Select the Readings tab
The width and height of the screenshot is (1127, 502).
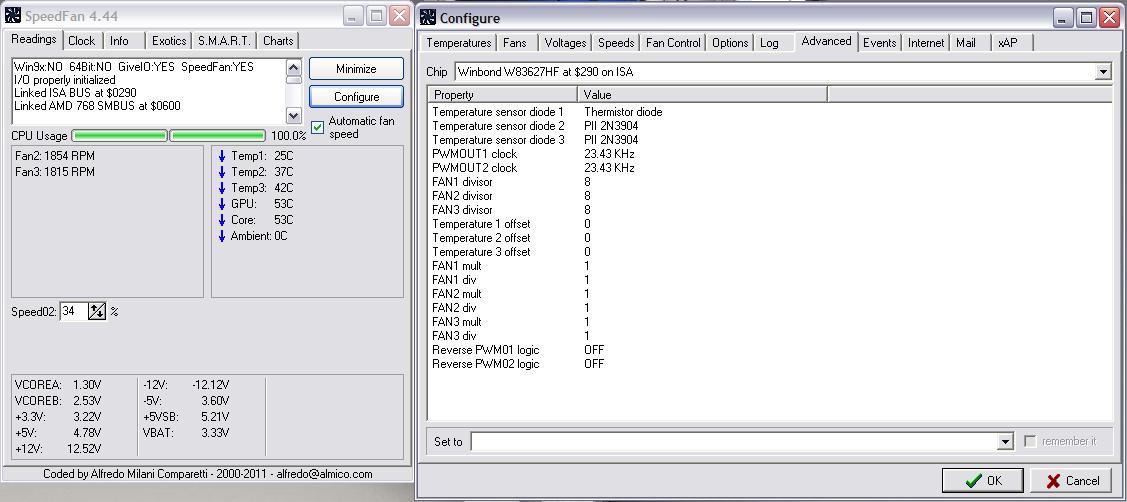point(34,39)
